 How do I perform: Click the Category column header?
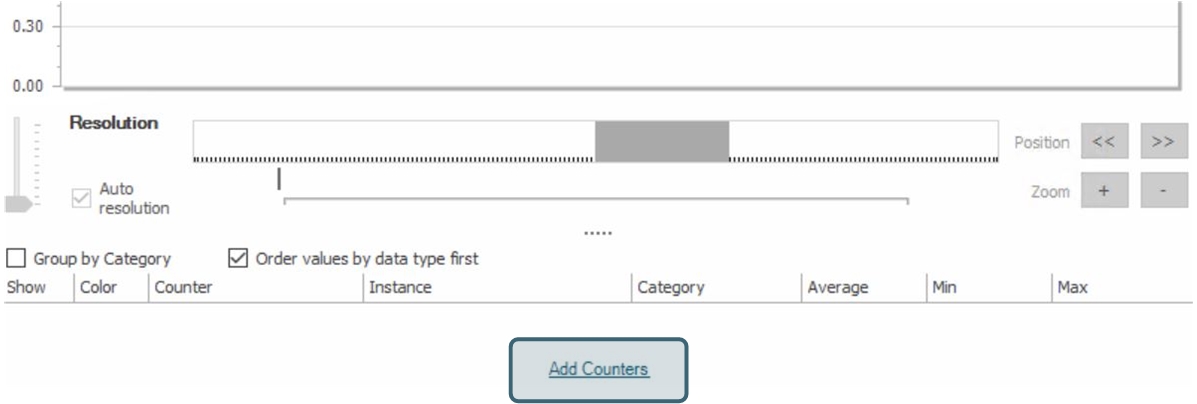tap(672, 288)
